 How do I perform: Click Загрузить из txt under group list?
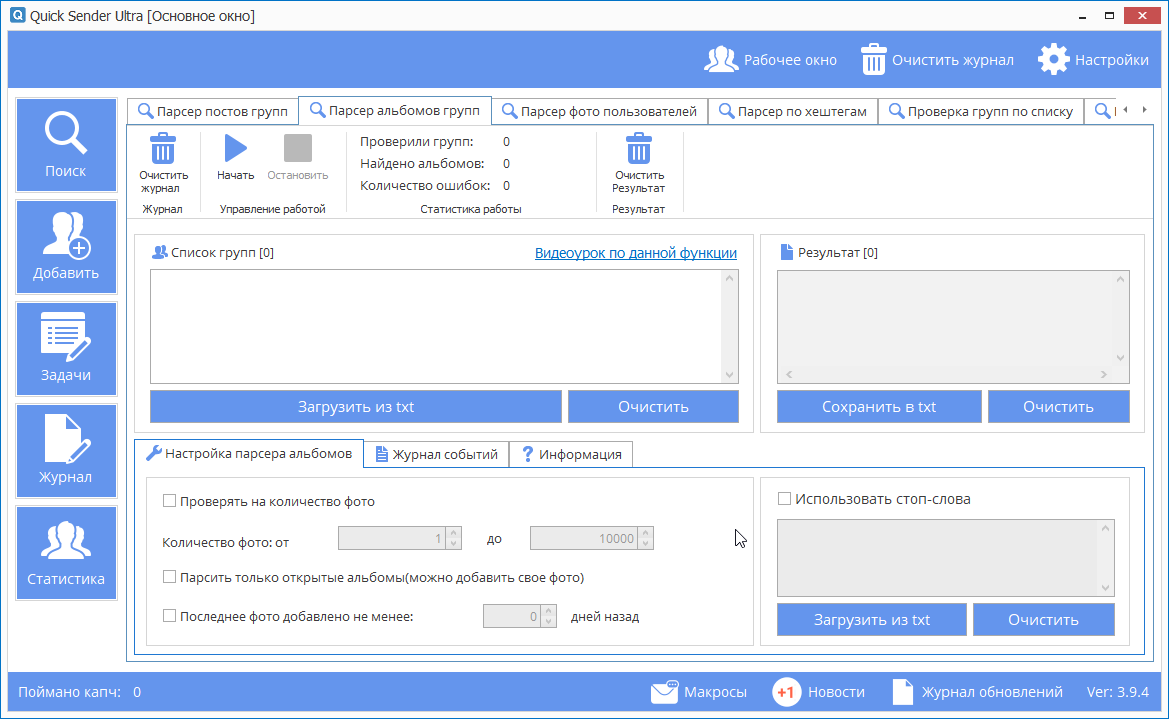click(x=355, y=407)
